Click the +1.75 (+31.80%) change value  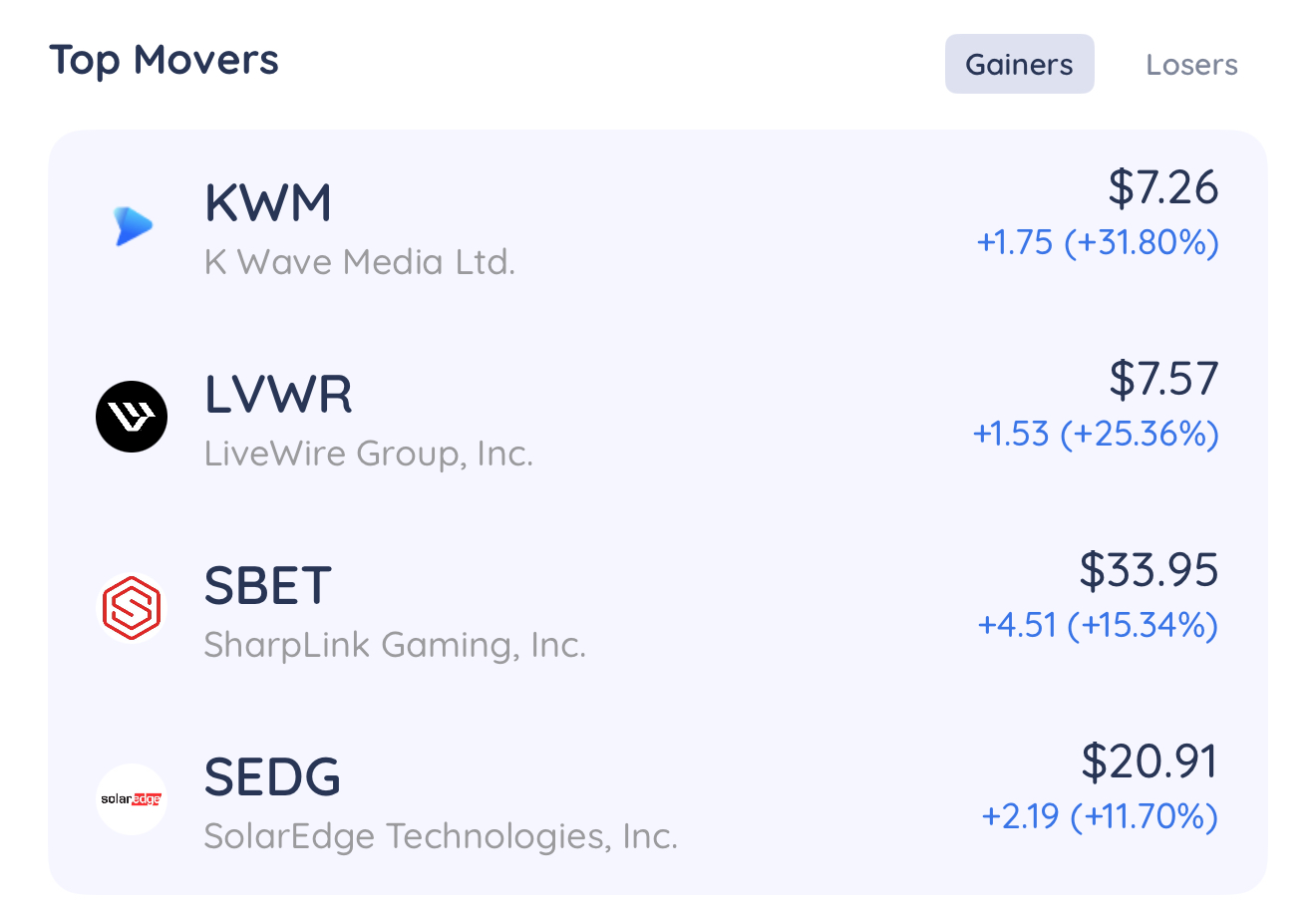(1098, 243)
